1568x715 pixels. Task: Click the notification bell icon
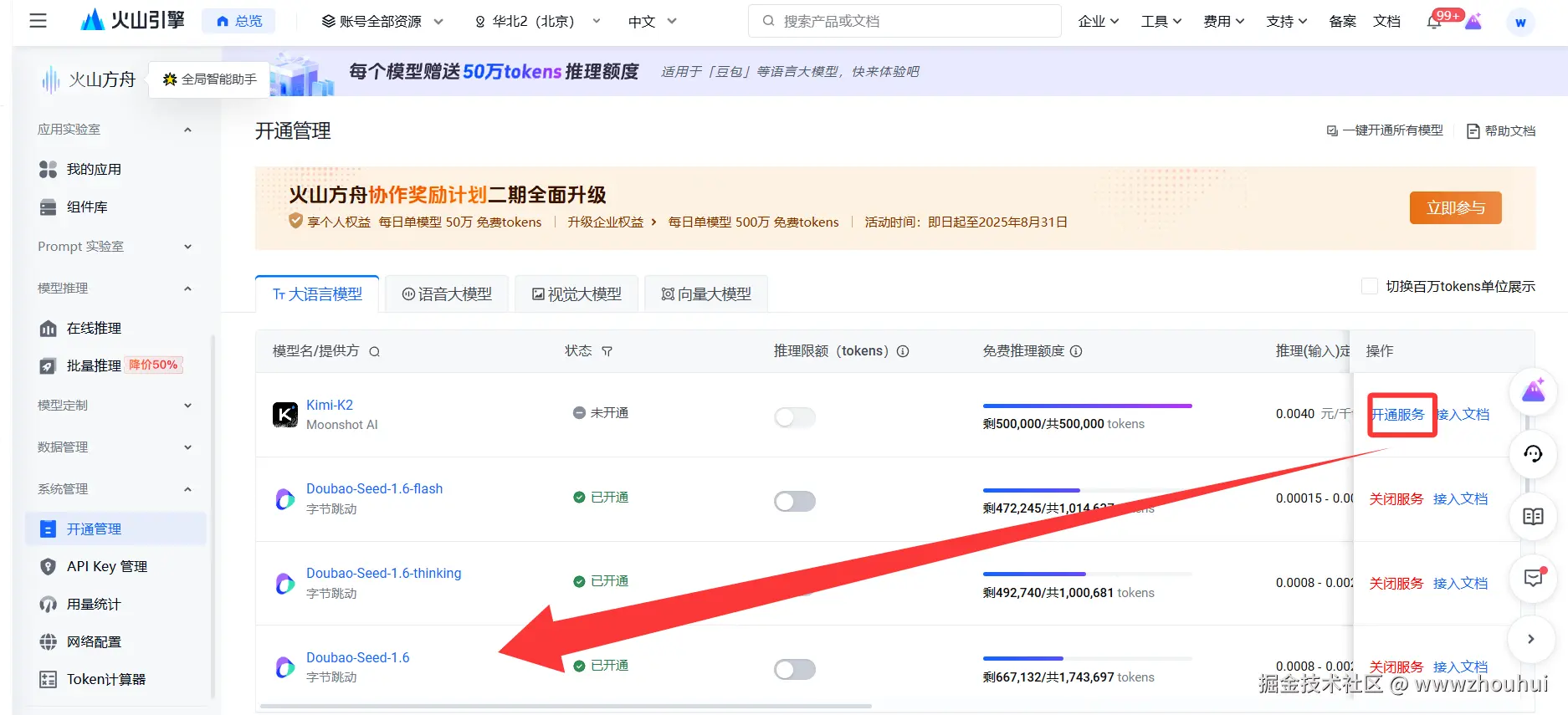(x=1433, y=22)
